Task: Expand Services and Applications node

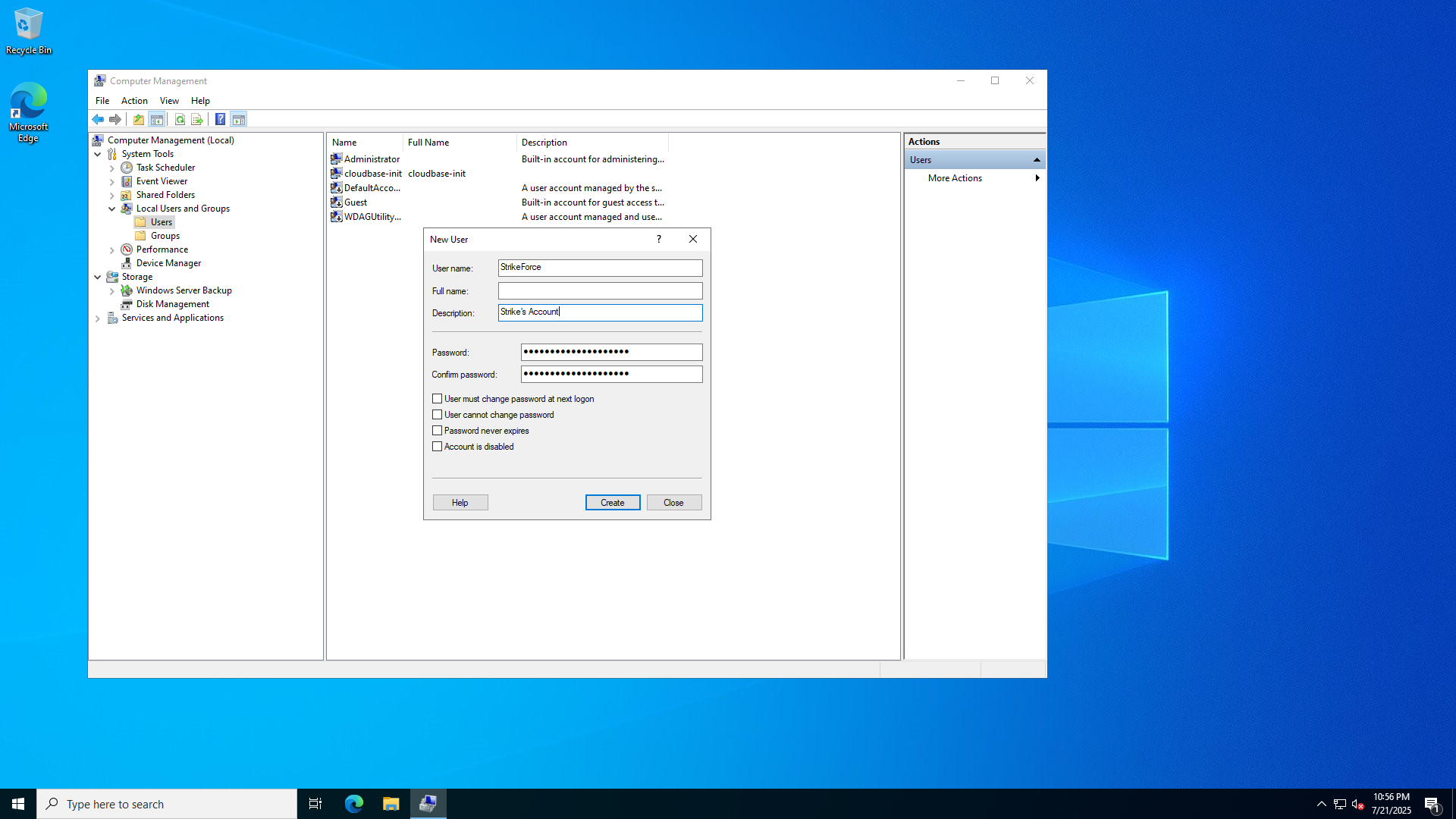Action: pyautogui.click(x=98, y=318)
